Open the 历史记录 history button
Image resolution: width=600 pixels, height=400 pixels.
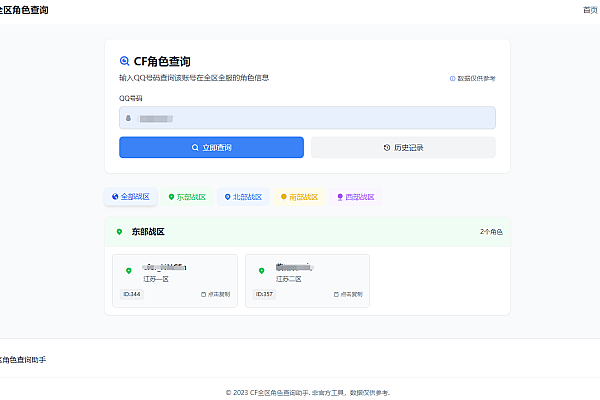click(403, 147)
